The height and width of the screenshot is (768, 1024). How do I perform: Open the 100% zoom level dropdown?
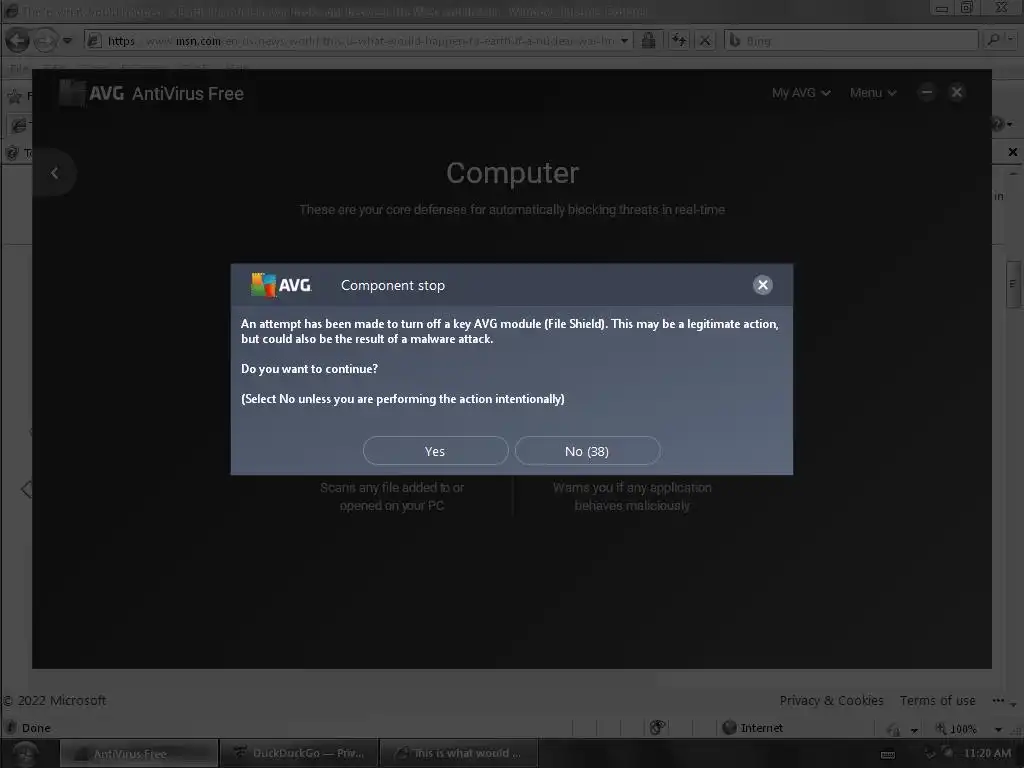998,729
